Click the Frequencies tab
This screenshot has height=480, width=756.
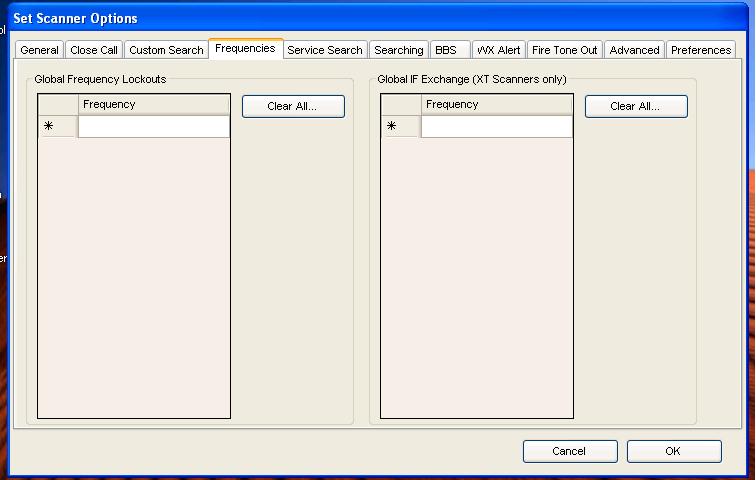click(x=245, y=49)
